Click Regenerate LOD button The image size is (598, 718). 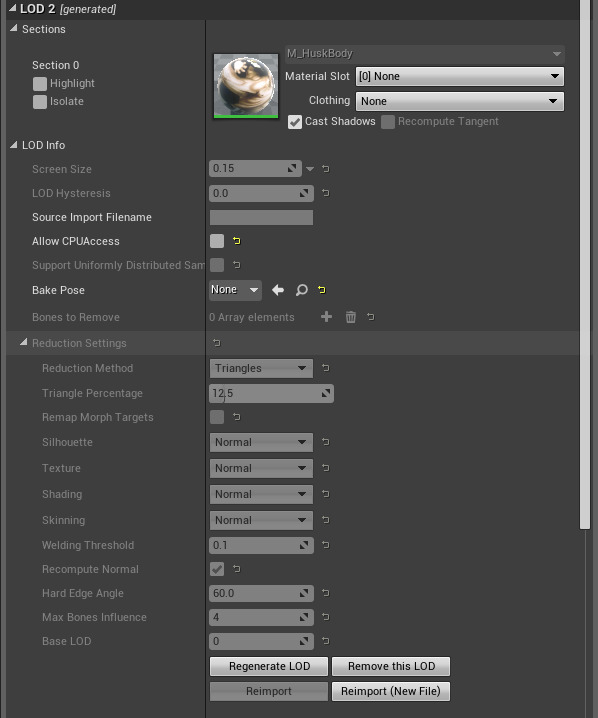click(x=269, y=666)
